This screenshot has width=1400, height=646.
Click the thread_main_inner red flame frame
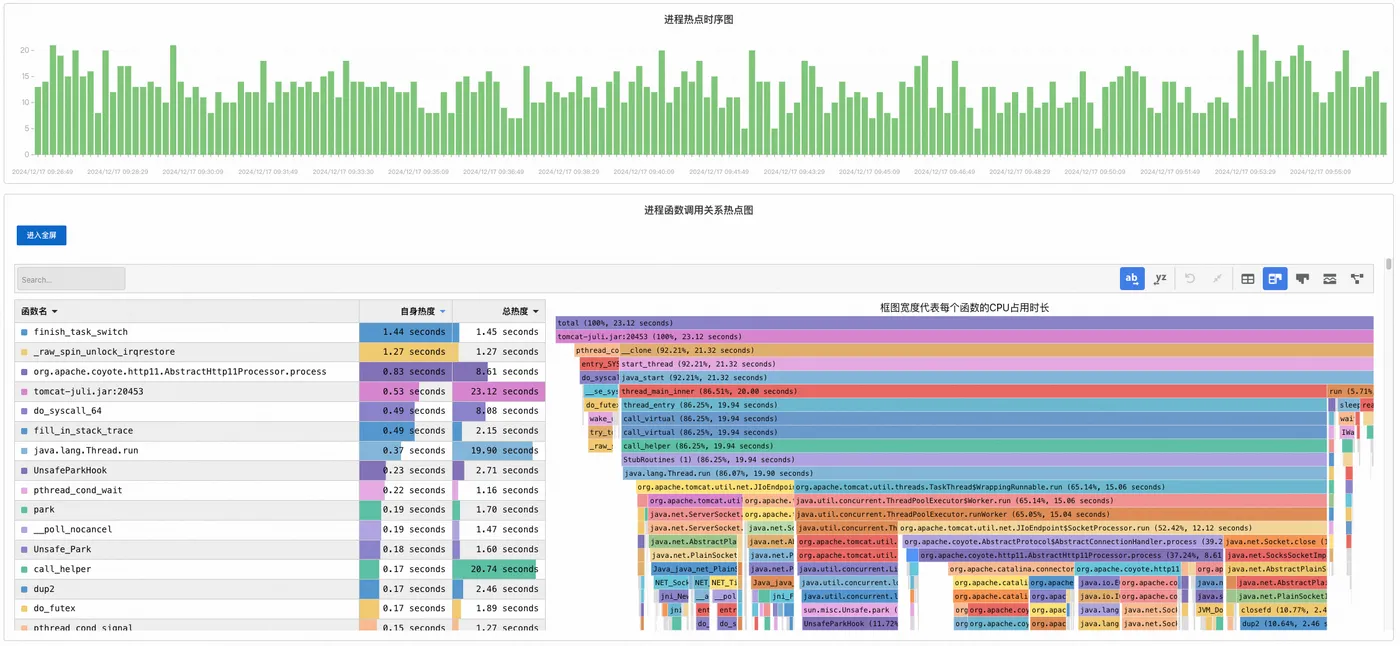973,392
